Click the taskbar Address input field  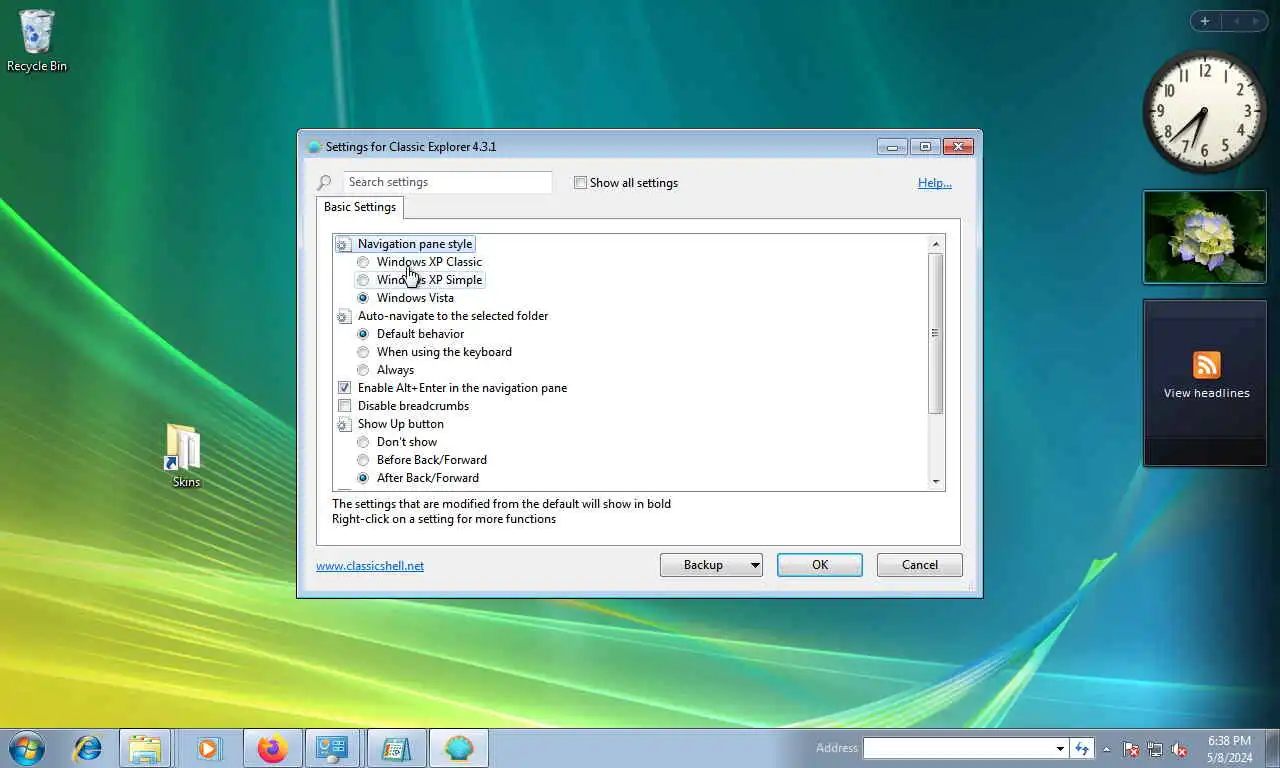(x=959, y=748)
